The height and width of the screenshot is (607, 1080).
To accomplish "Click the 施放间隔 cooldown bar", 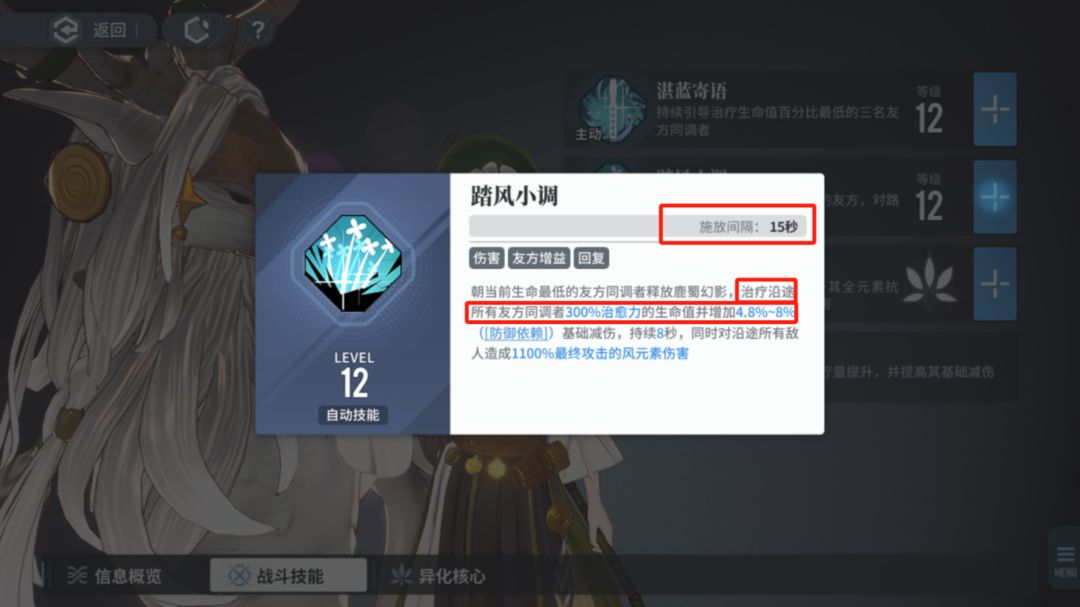I will click(x=638, y=227).
